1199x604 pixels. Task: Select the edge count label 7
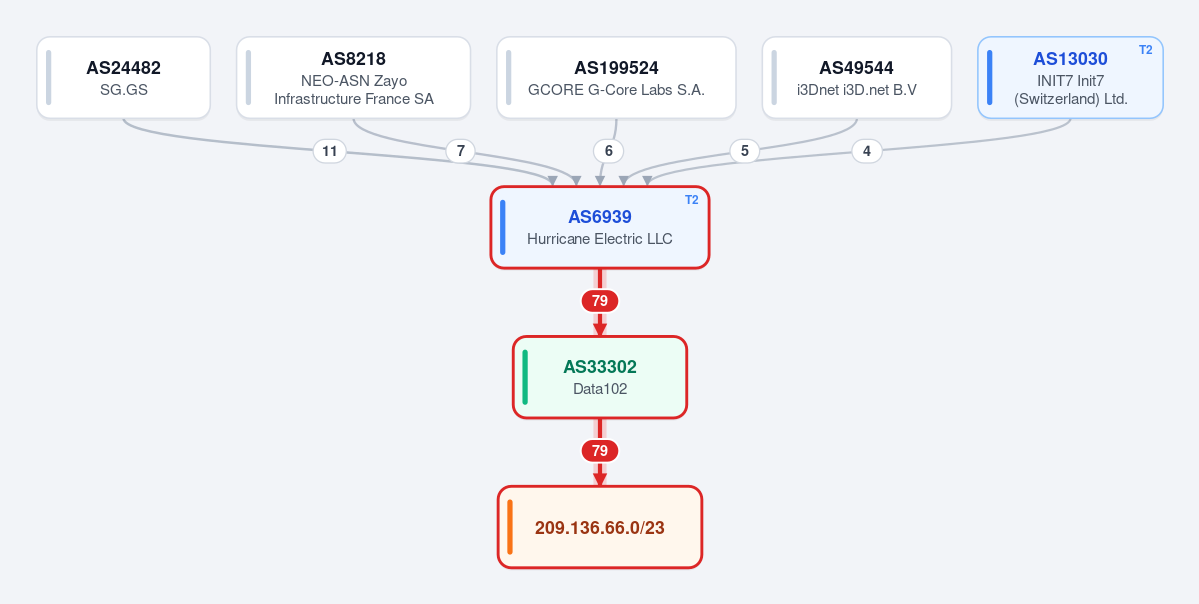pos(460,151)
